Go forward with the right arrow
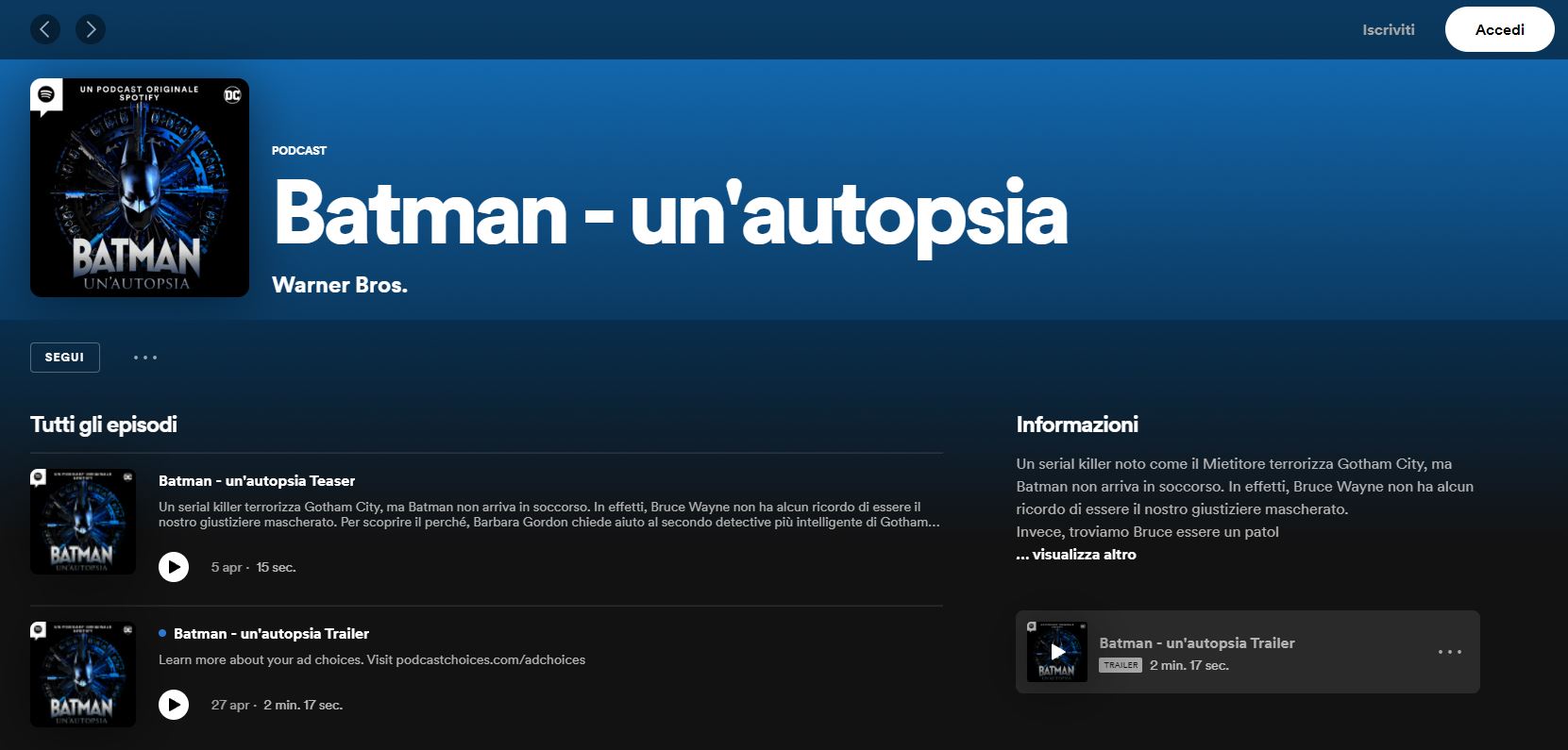The height and width of the screenshot is (750, 1568). click(x=91, y=29)
